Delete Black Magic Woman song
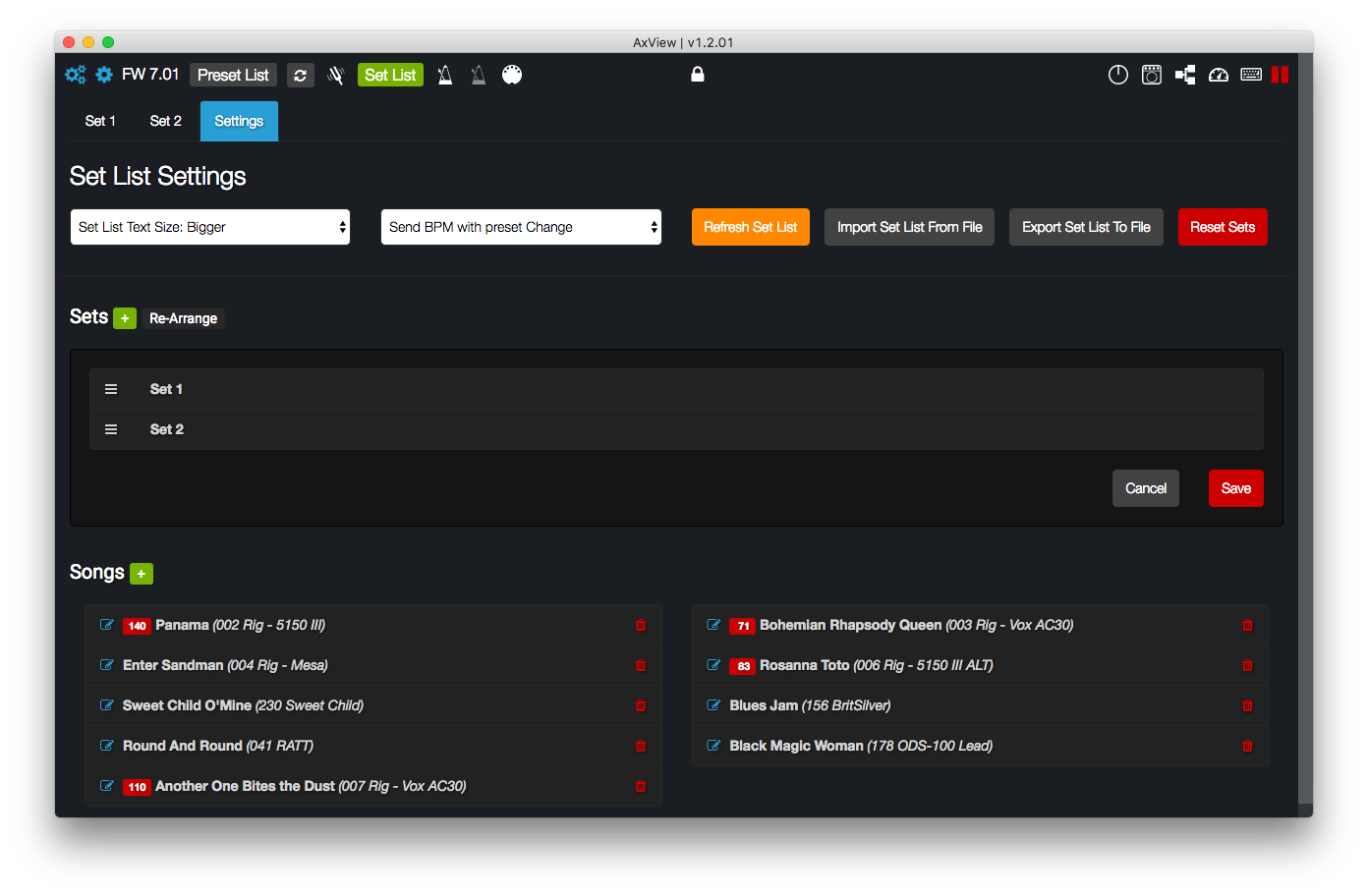Viewport: 1368px width, 896px height. [x=1248, y=746]
